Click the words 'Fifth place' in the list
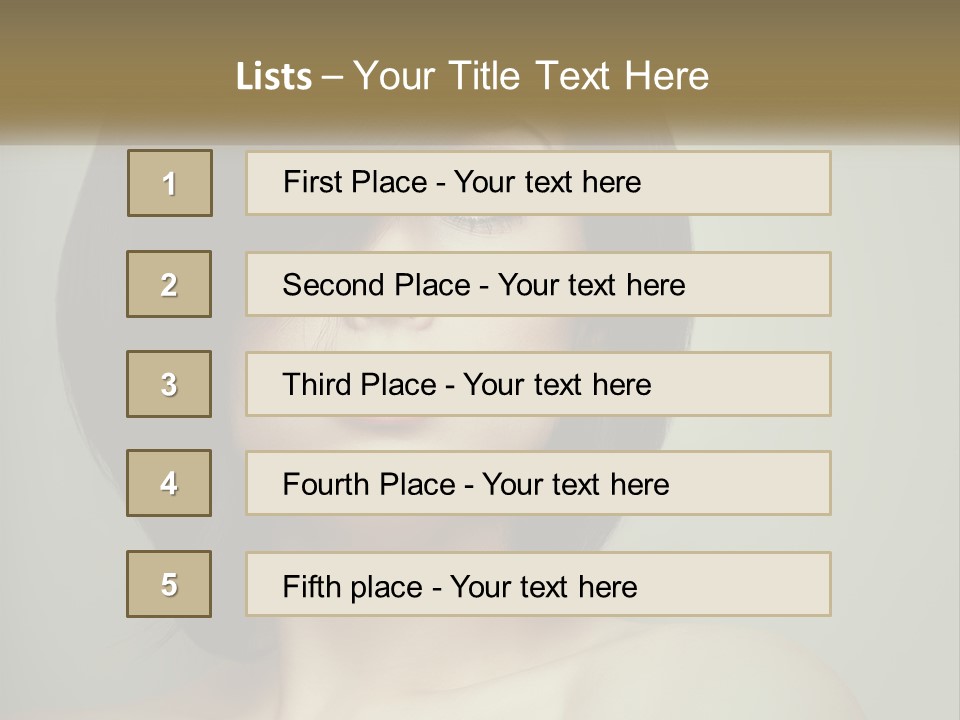Image resolution: width=960 pixels, height=720 pixels. pyautogui.click(x=353, y=587)
